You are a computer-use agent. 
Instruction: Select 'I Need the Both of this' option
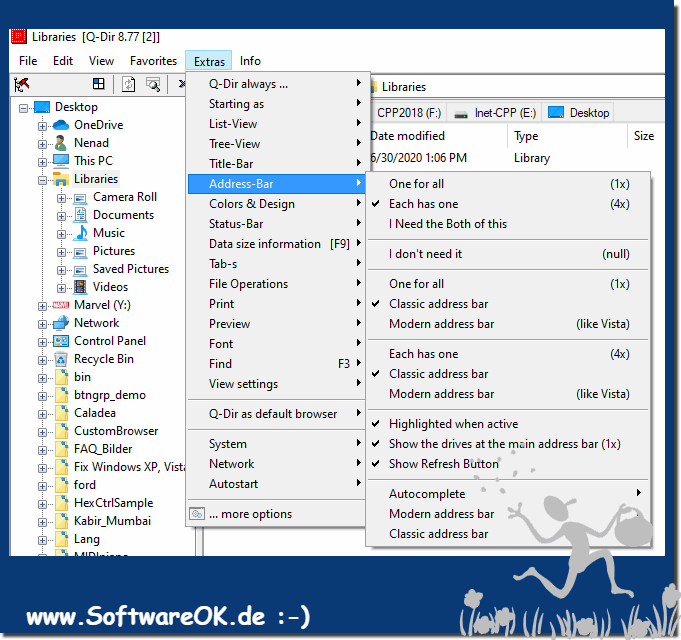[508, 224]
